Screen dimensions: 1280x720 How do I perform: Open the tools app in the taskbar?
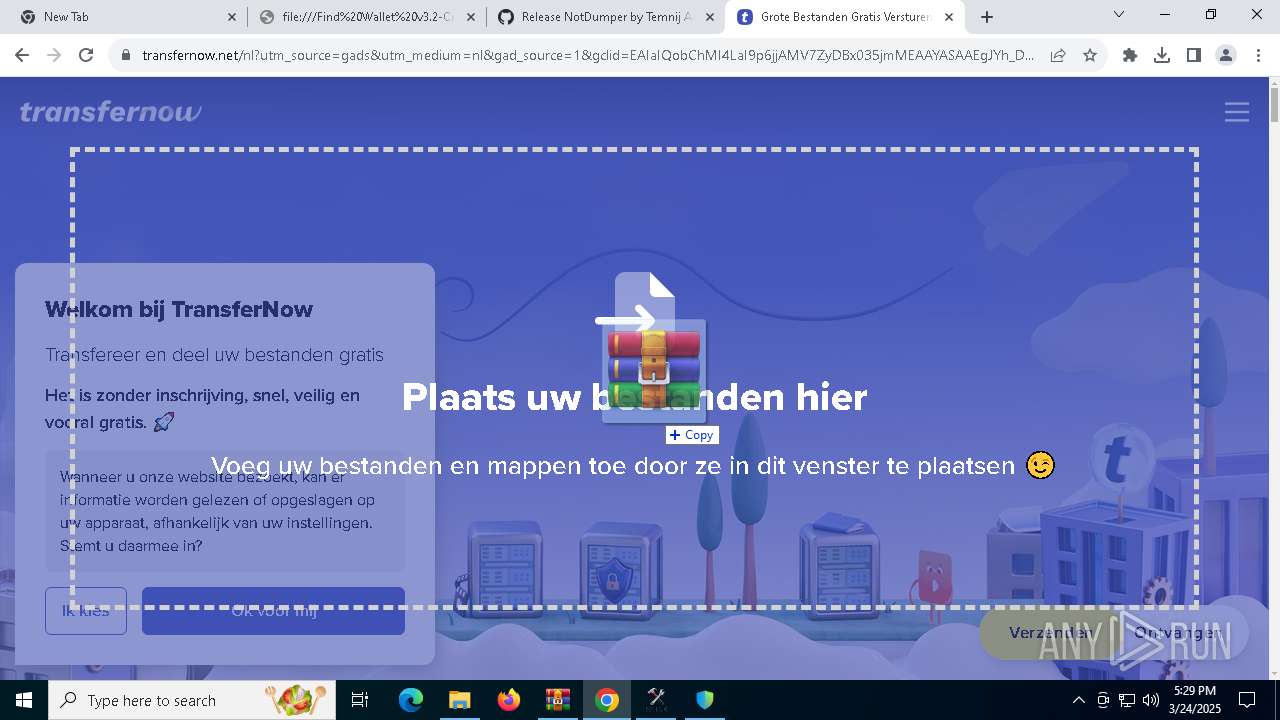(x=656, y=700)
